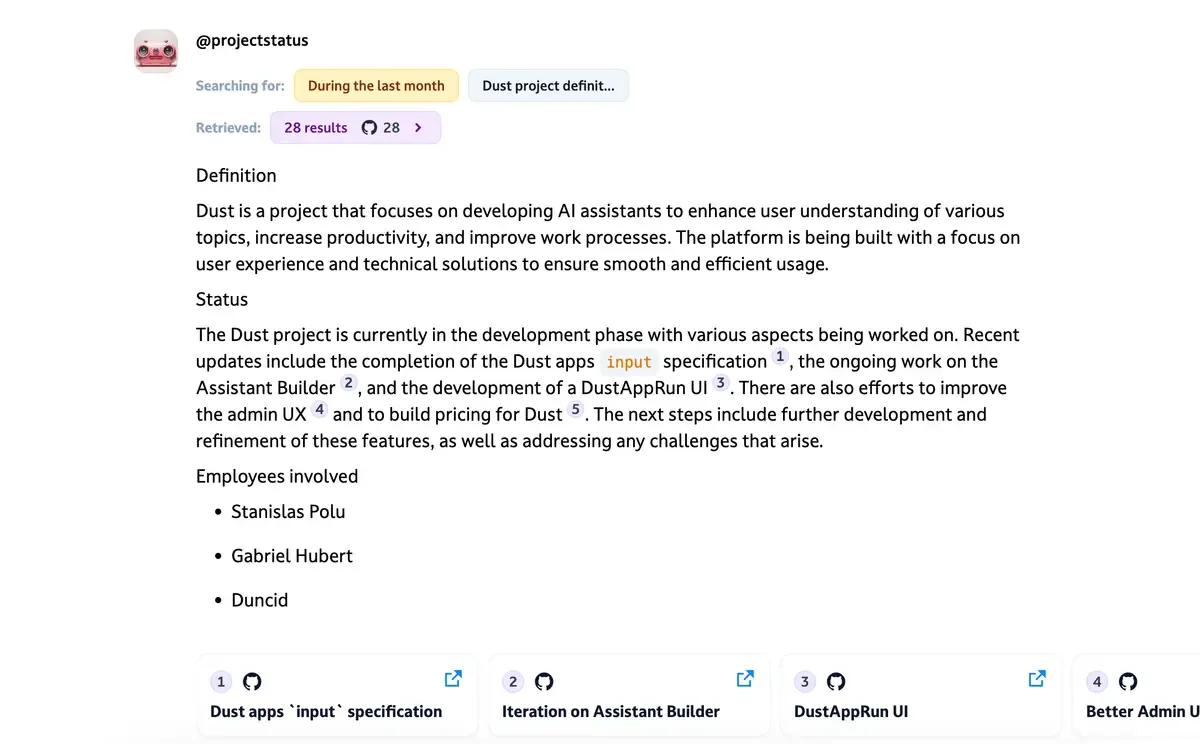Click the GitHub logo on the DustAppRun UI card
This screenshot has width=1200, height=744.
[x=836, y=681]
